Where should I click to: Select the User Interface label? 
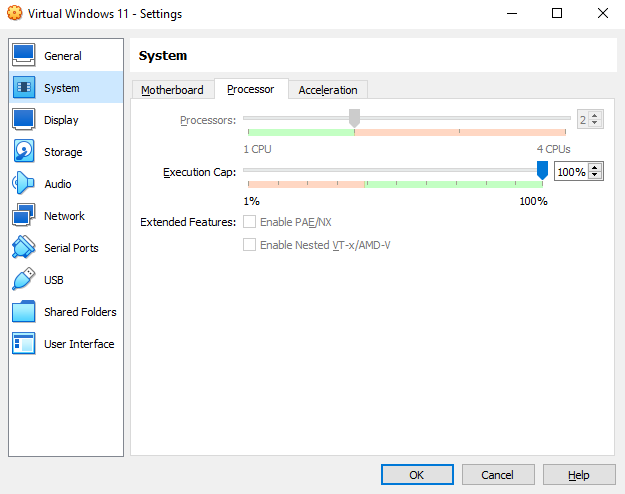coord(79,344)
